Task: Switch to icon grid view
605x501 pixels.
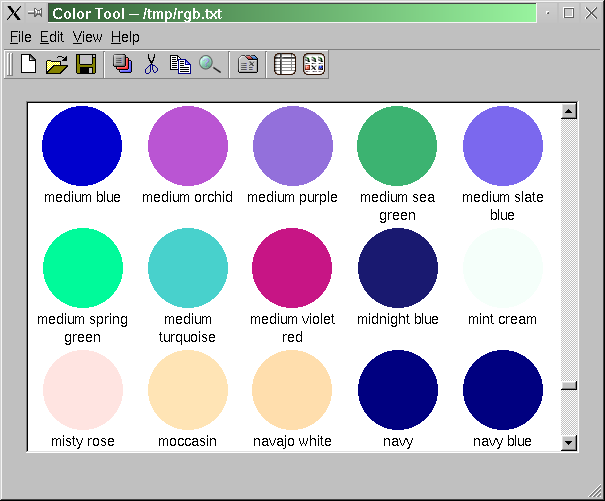Action: coord(314,64)
